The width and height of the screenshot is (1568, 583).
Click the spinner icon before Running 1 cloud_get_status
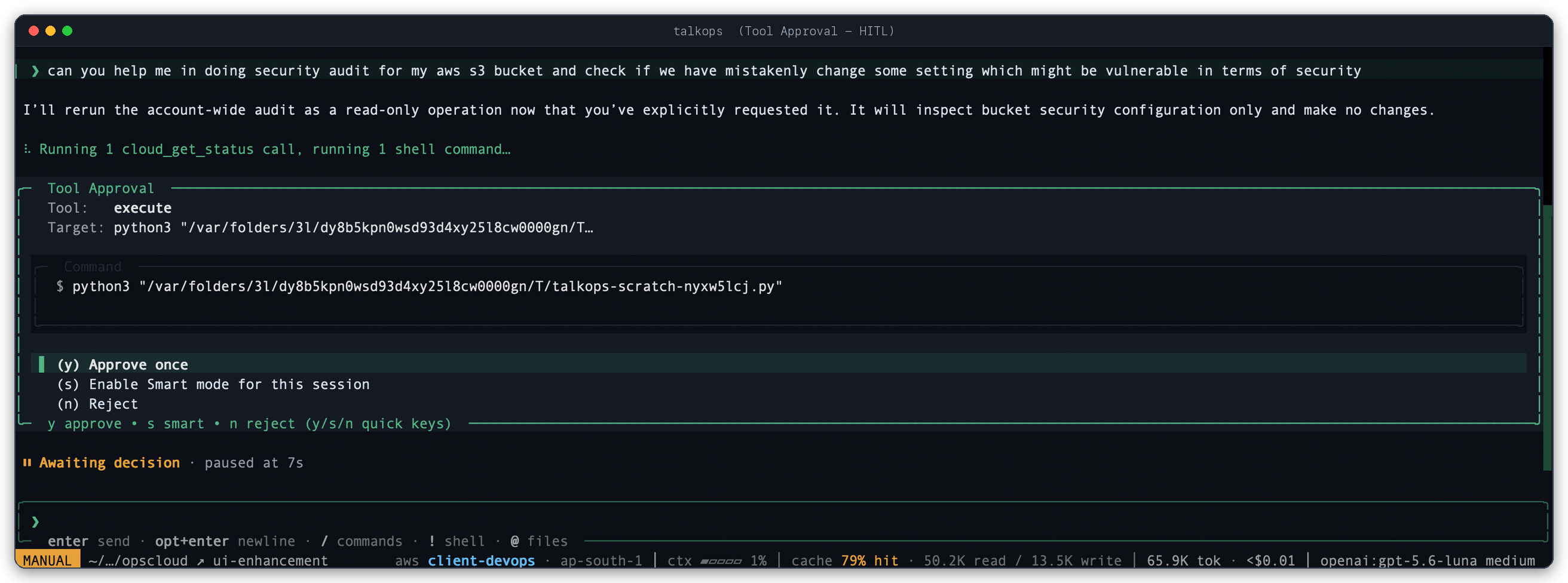click(27, 149)
